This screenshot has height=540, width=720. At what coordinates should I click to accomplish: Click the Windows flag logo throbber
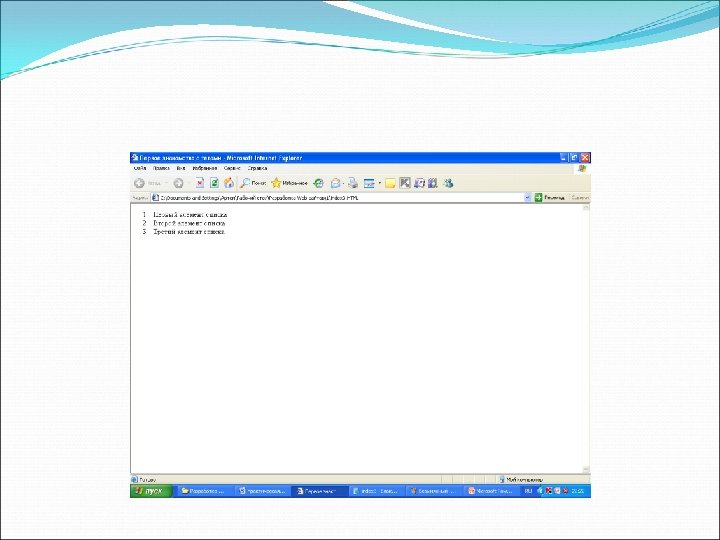tap(583, 169)
